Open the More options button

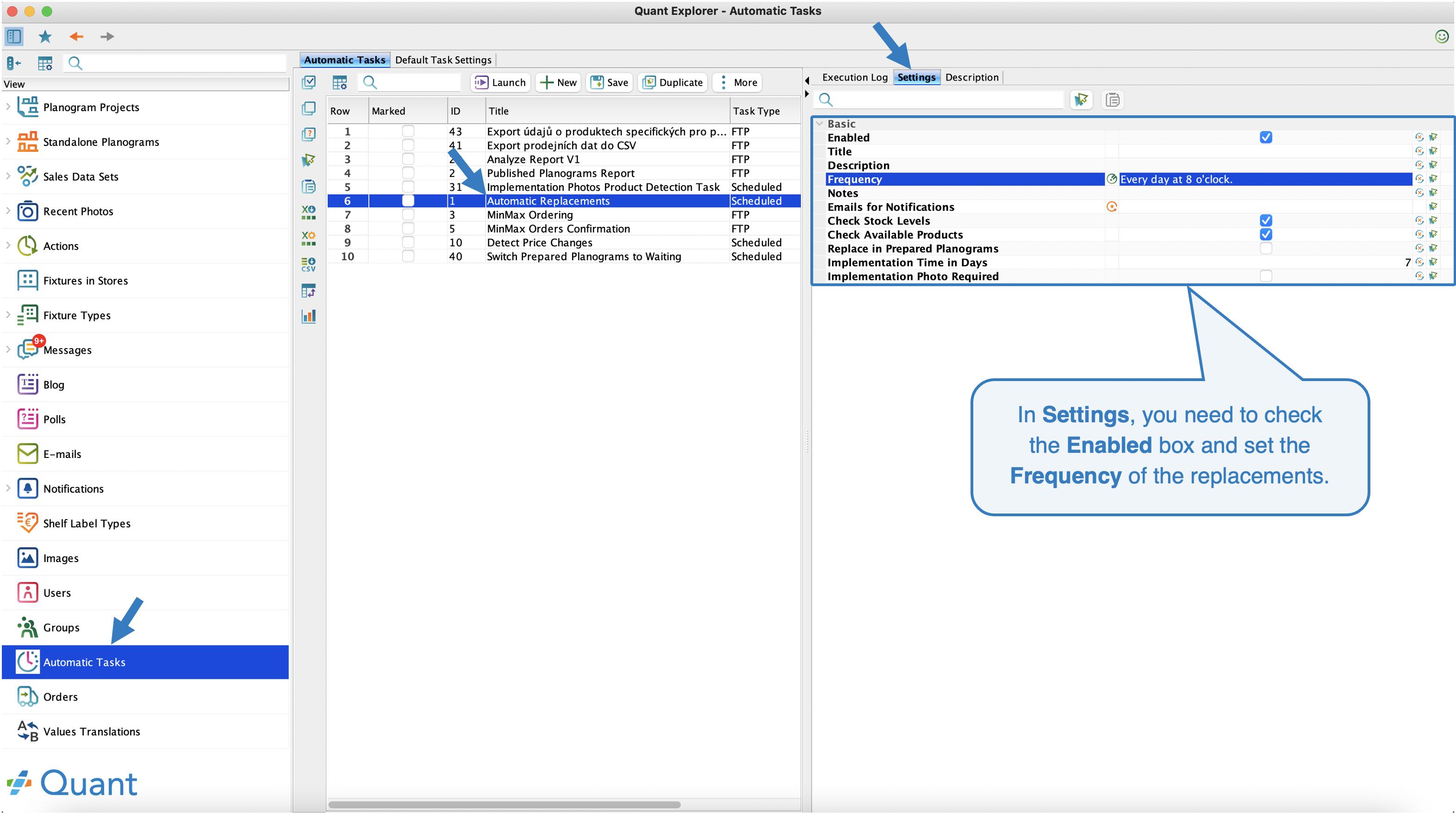coord(737,82)
